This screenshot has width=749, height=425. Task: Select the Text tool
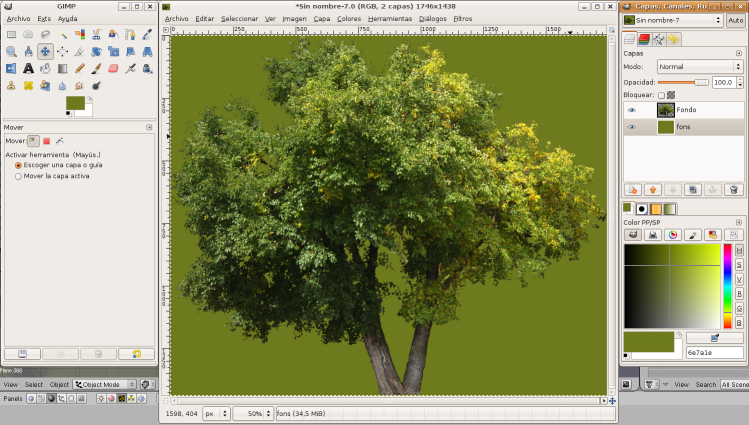click(x=29, y=69)
